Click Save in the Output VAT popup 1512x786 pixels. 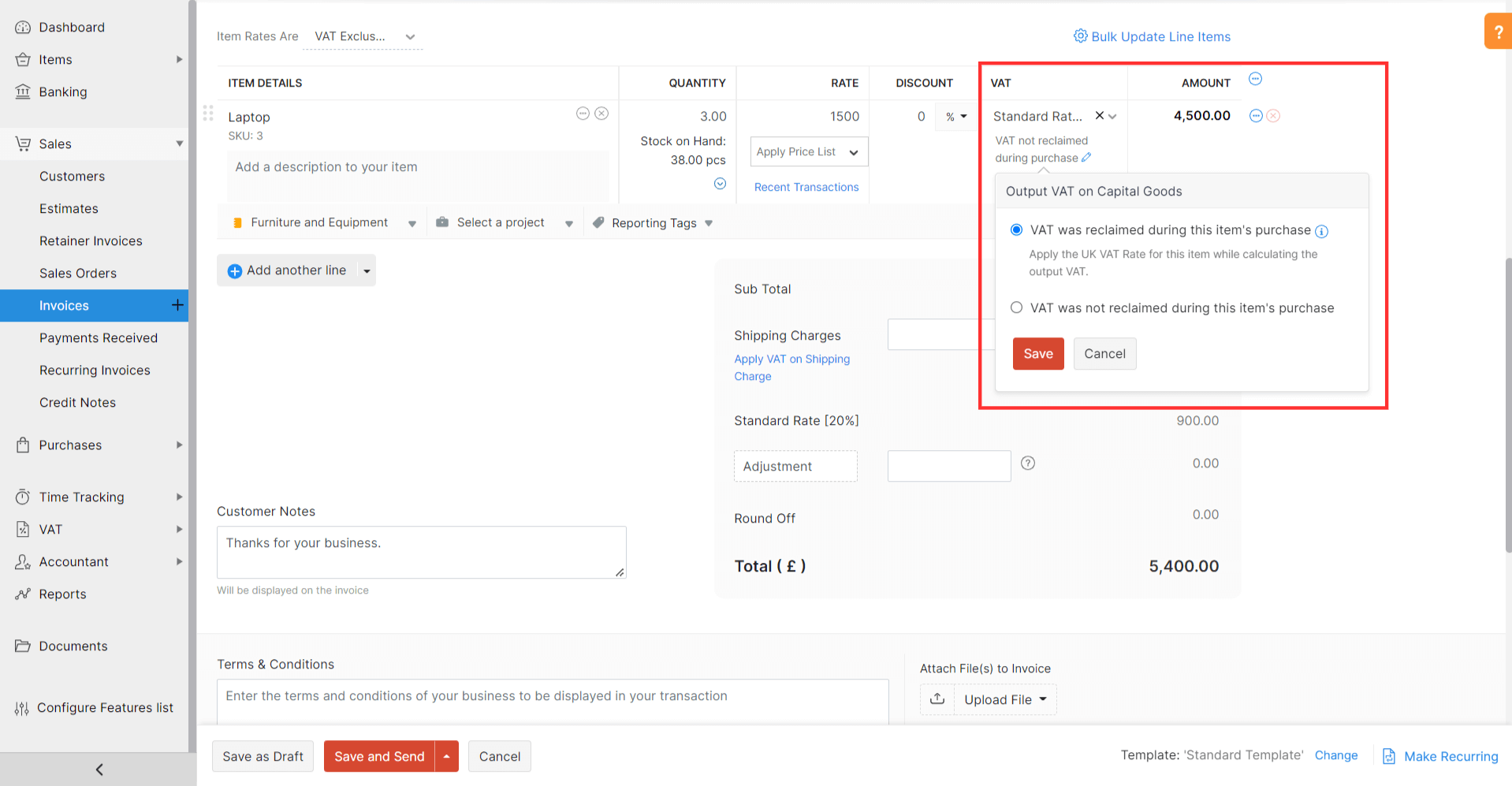tap(1037, 354)
